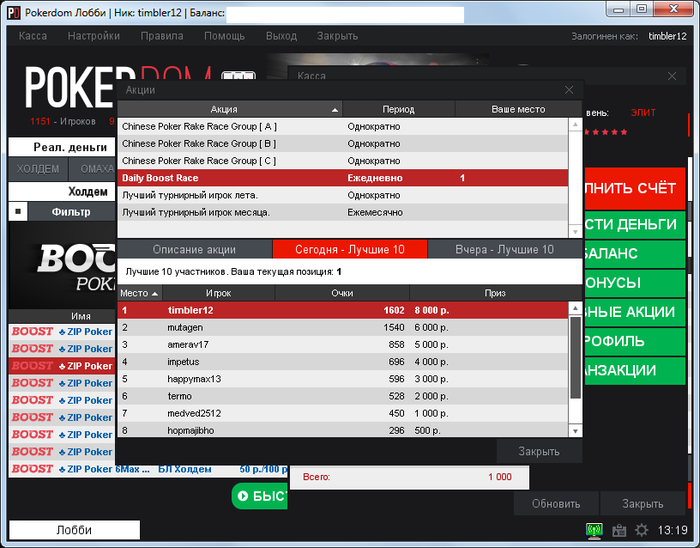Image resolution: width=700 pixels, height=548 pixels.
Task: Switch to the Описание акции tab
Action: point(194,249)
